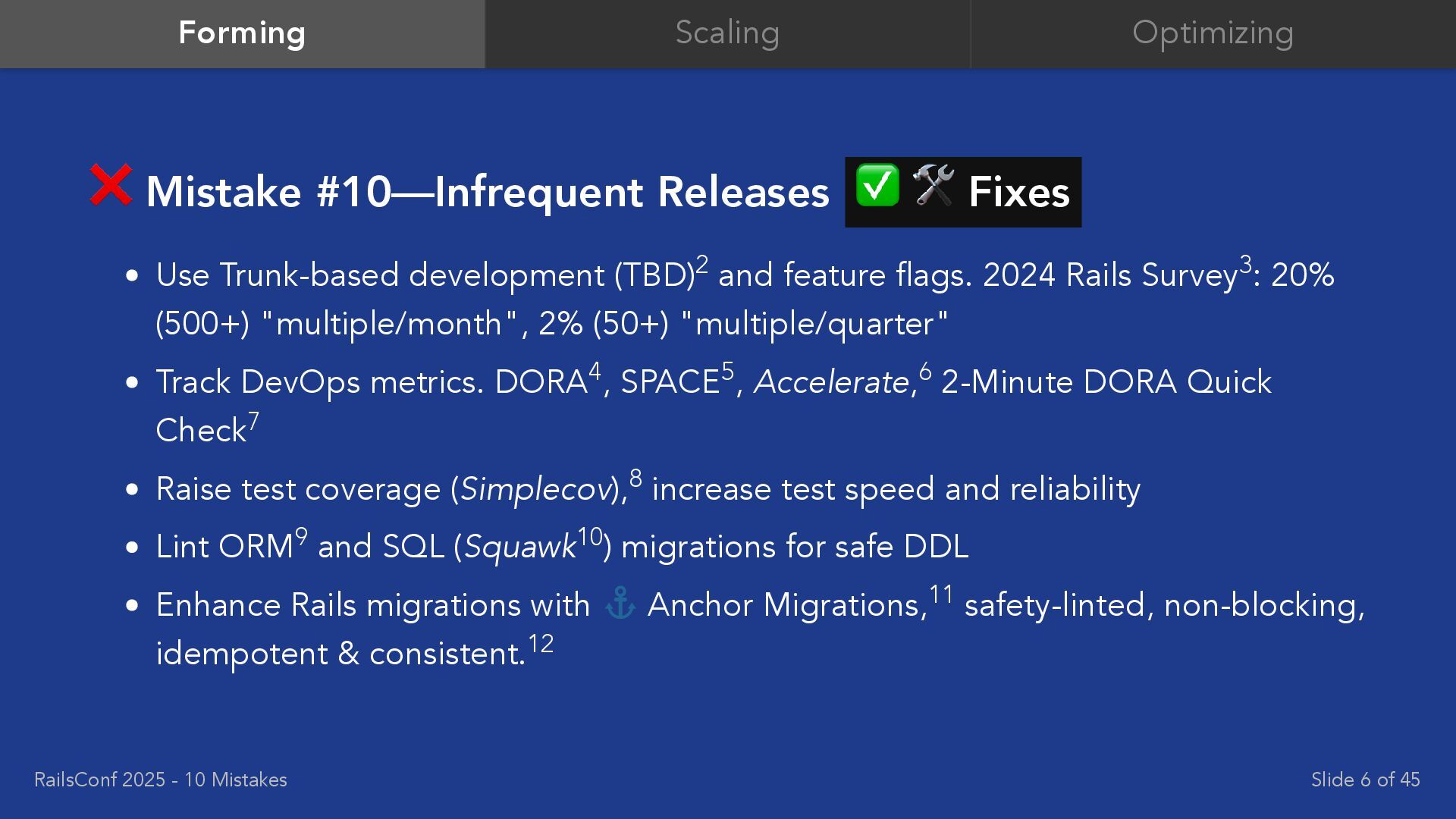This screenshot has width=1456, height=819.
Task: Click the anchor icon before Anchor Migrations
Action: [620, 604]
